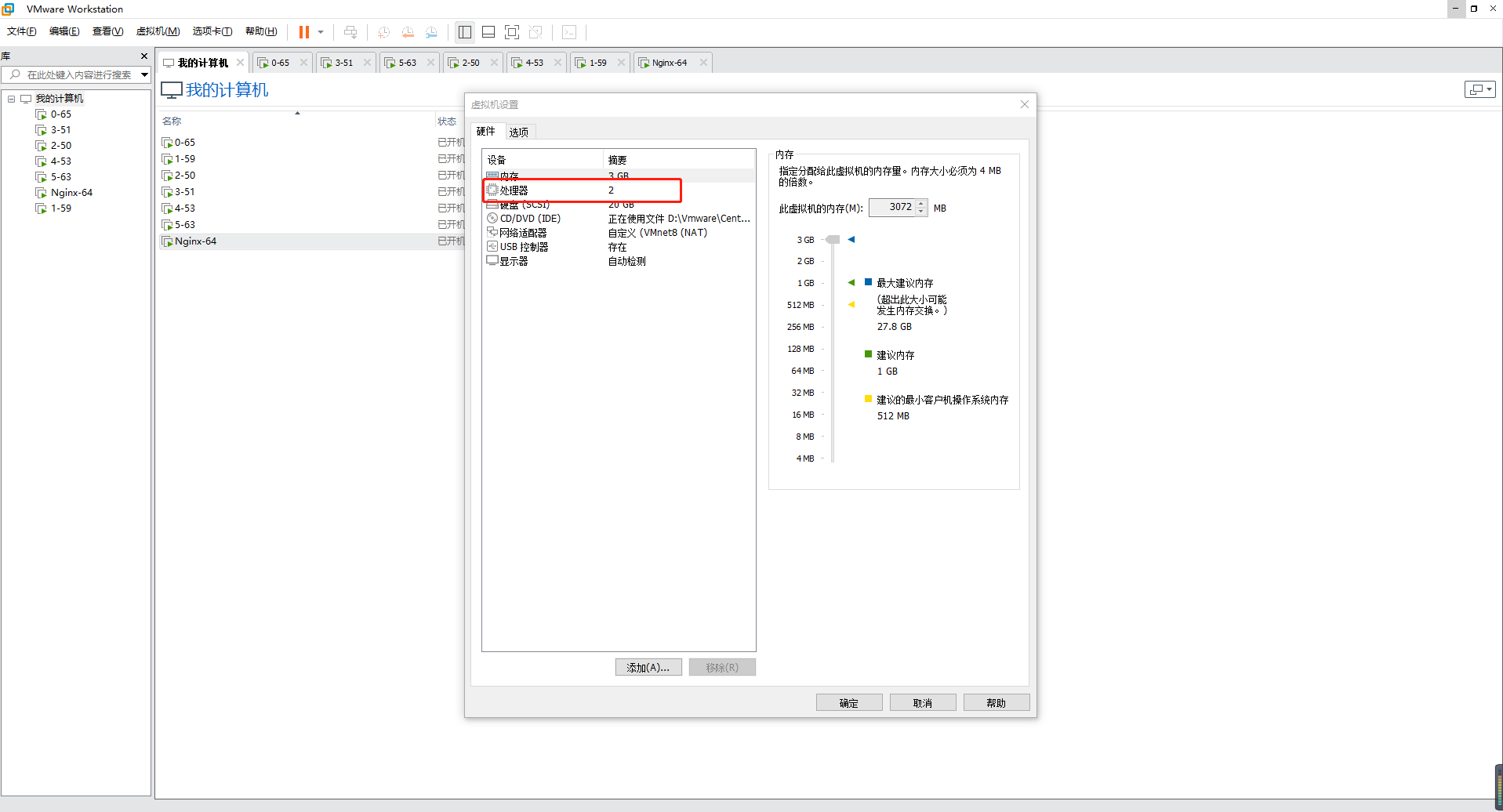Open the 查看(V) menu
Viewport: 1503px width, 812px height.
click(x=107, y=31)
